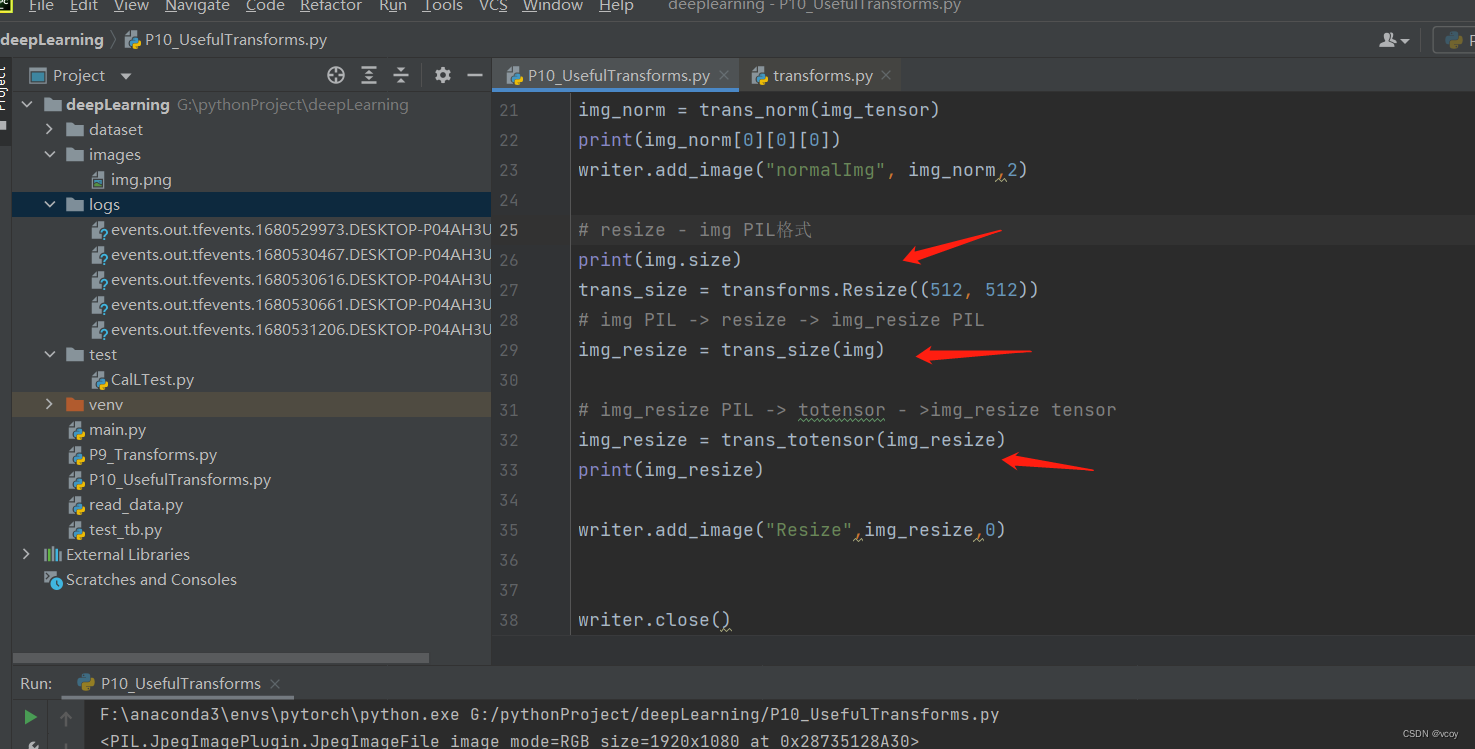Open the Refactor menu

(331, 6)
